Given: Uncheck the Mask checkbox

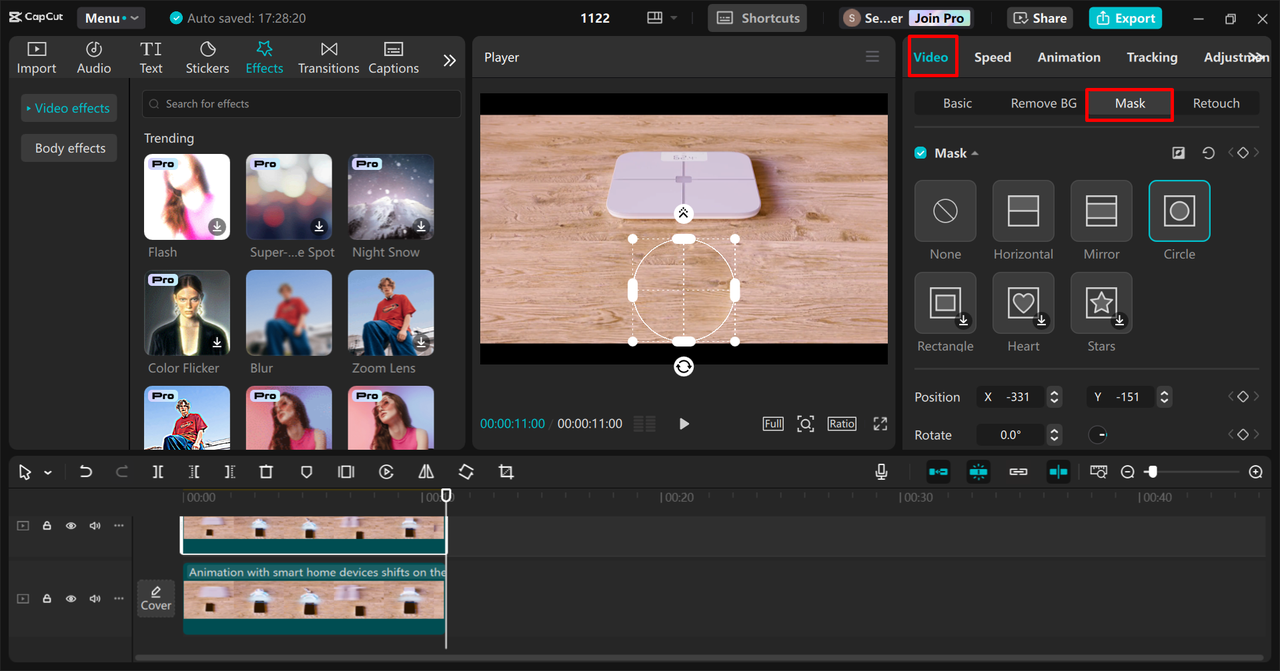Looking at the screenshot, I should [921, 153].
